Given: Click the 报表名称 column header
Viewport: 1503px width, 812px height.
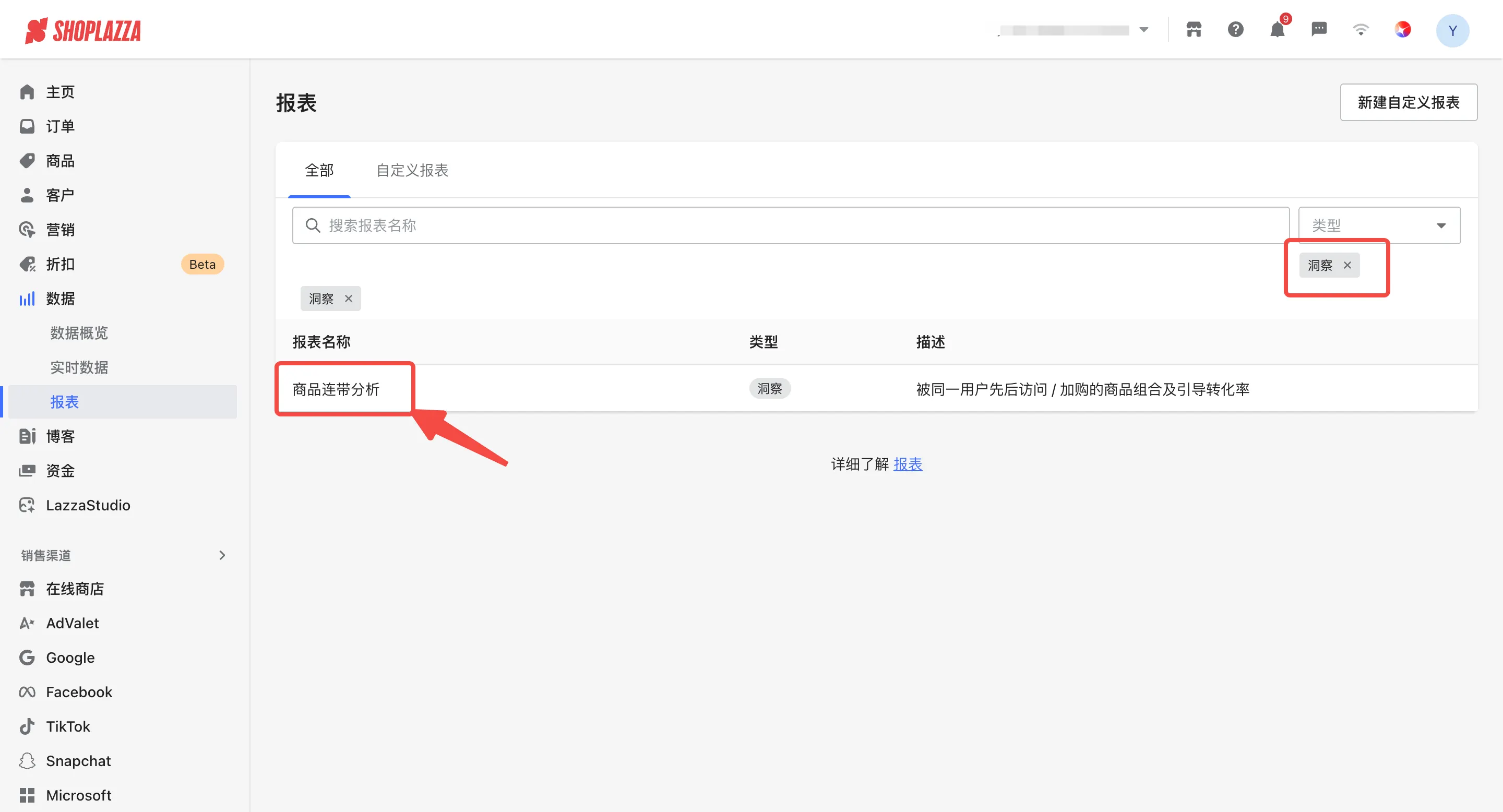Looking at the screenshot, I should [321, 342].
